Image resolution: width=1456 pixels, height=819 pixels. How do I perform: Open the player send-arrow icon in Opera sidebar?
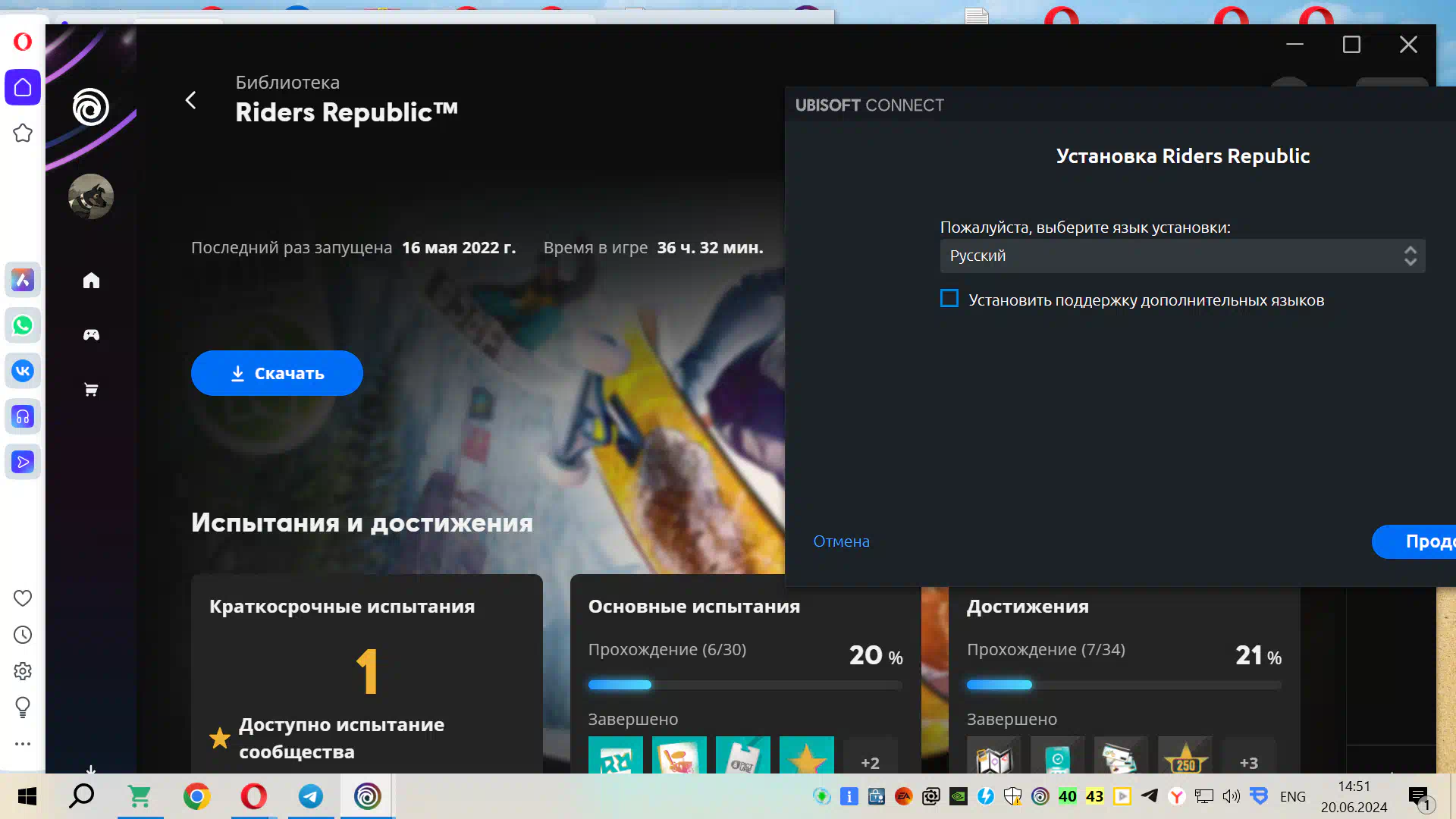coord(23,462)
